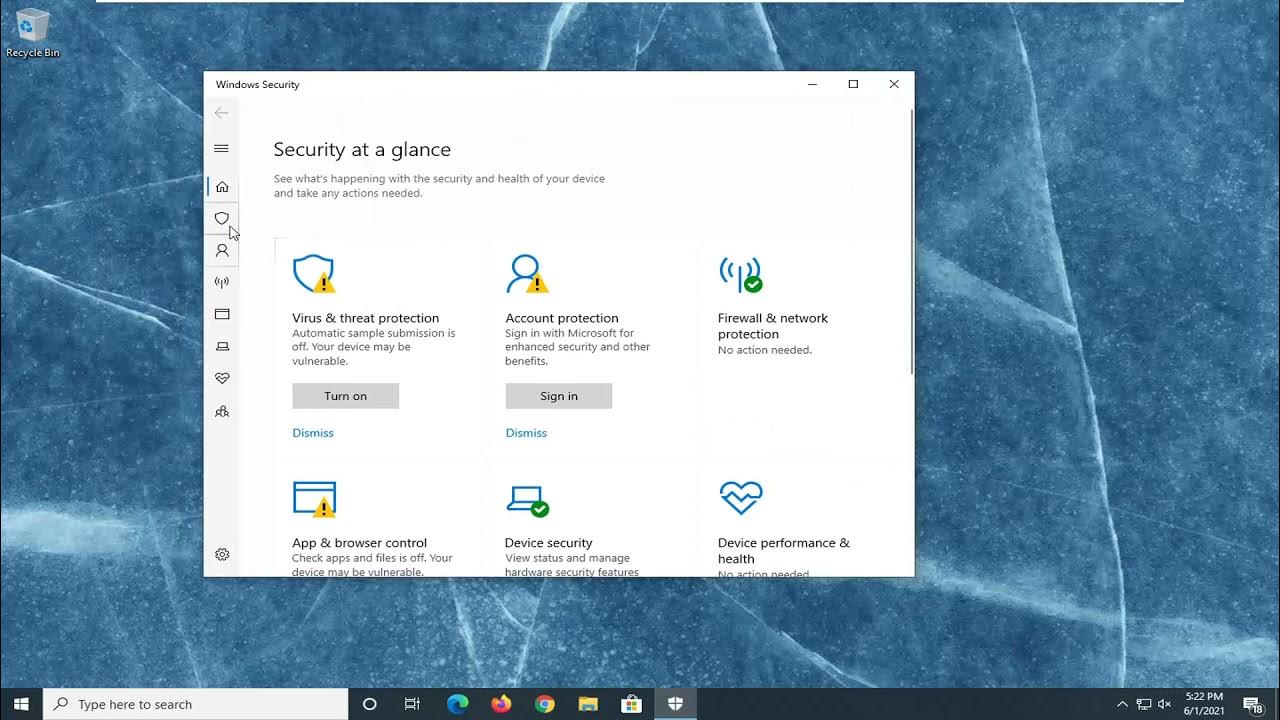Open Device performance heart icon in sidebar
1280x720 pixels.
click(x=222, y=378)
